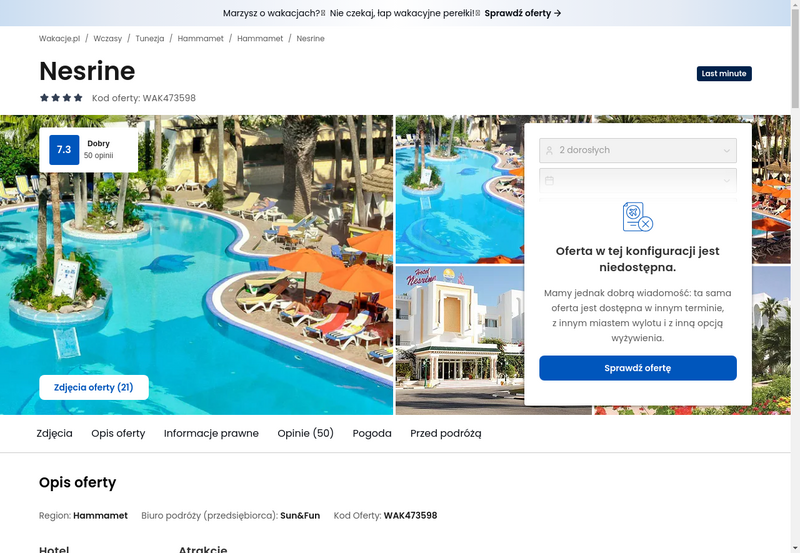The image size is (800, 553).
Task: Open the hotel entrance photo thumbnail
Action: [x=460, y=340]
